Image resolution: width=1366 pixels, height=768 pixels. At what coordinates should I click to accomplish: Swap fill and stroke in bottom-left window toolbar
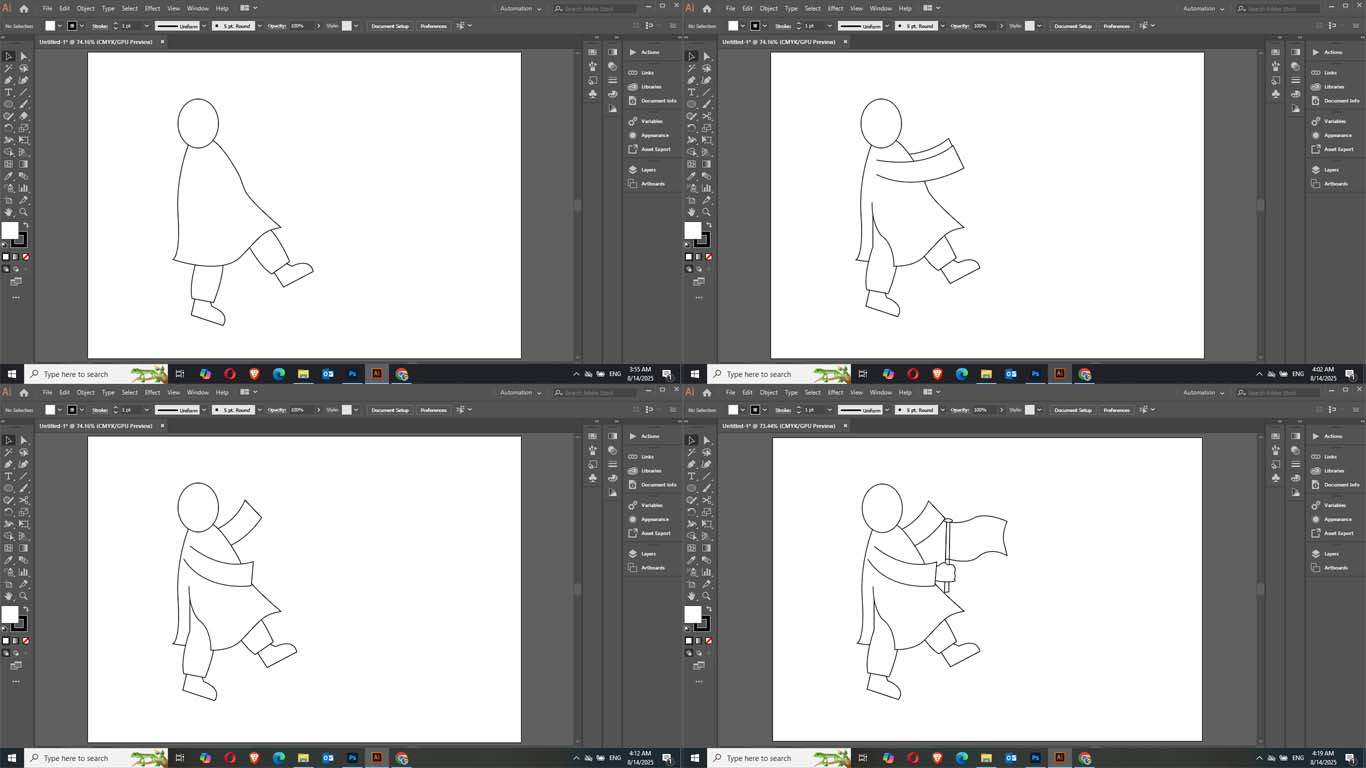tap(26, 609)
